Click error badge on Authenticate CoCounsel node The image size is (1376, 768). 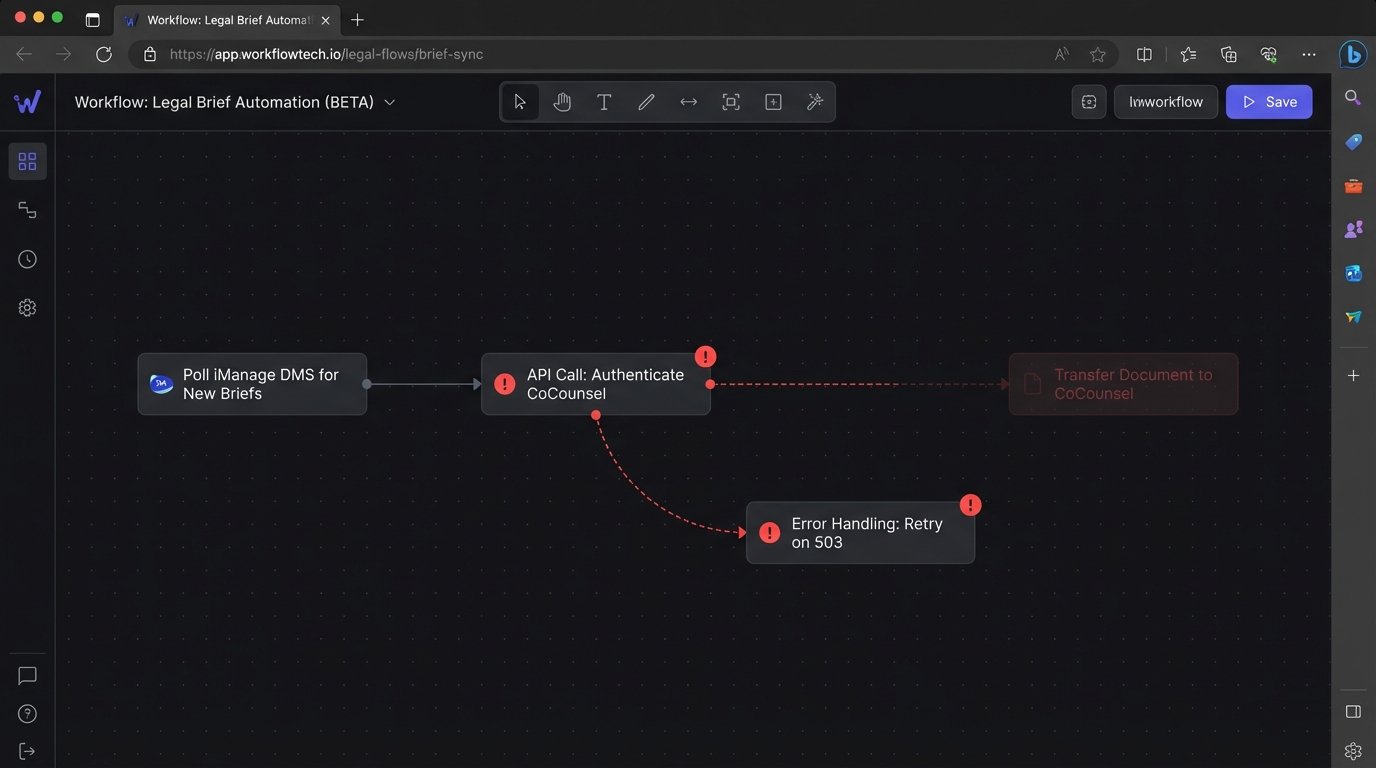click(x=706, y=357)
